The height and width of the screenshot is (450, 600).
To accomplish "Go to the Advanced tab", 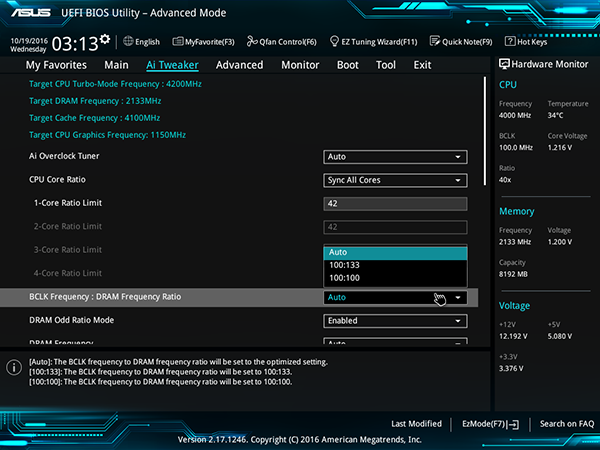I will [240, 65].
